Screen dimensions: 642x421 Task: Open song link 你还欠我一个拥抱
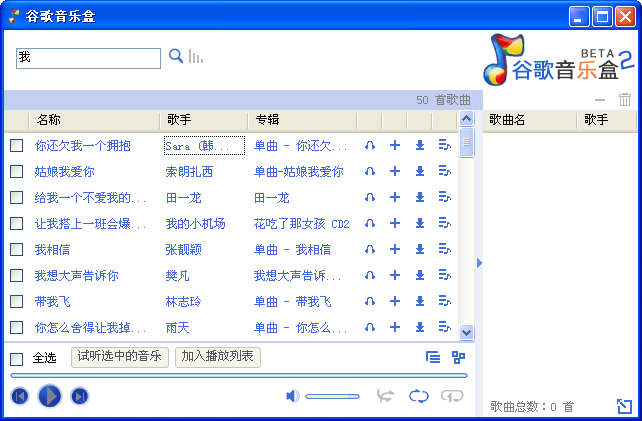pos(83,145)
